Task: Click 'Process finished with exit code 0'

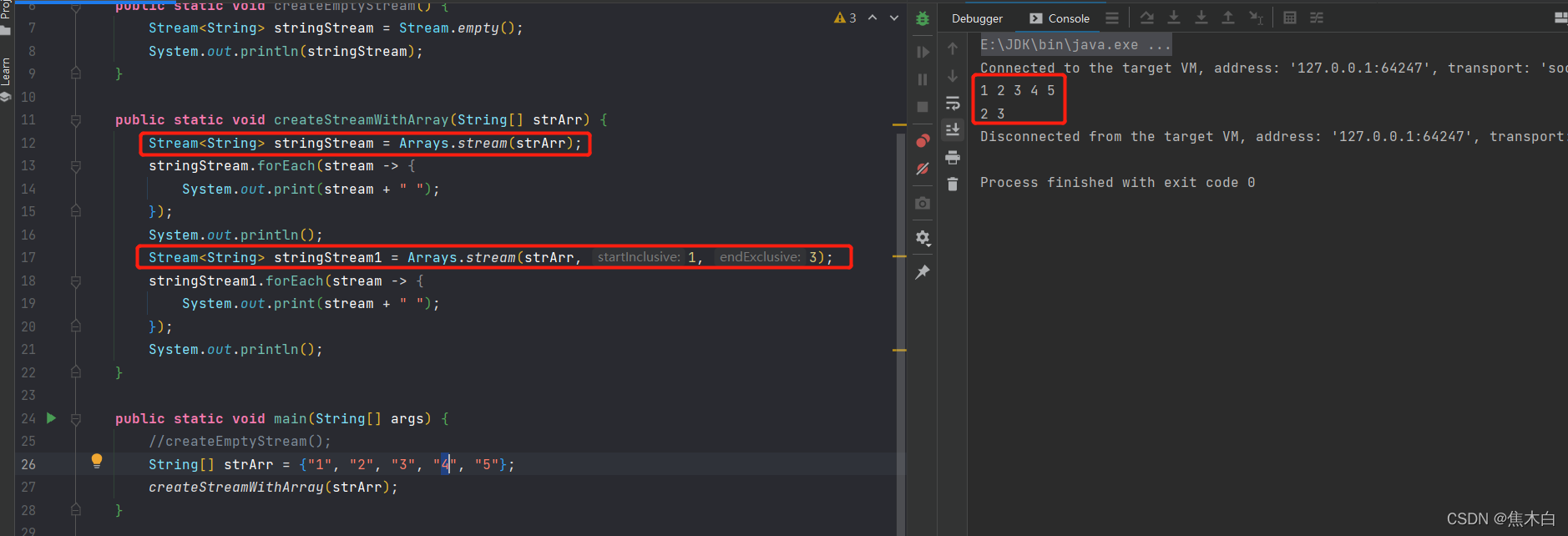Action: 1117,182
